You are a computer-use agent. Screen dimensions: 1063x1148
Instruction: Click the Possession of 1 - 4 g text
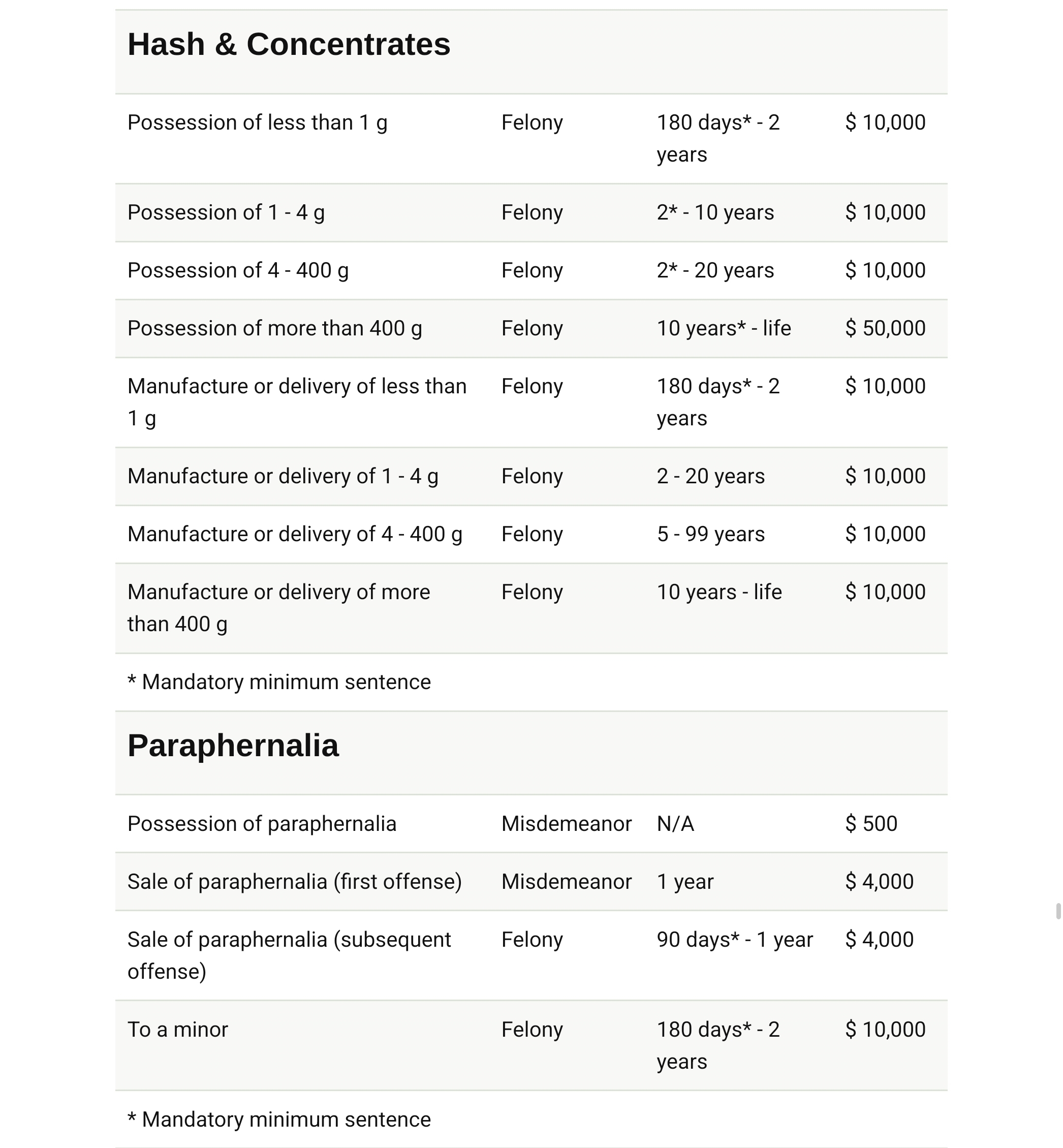pyautogui.click(x=226, y=213)
